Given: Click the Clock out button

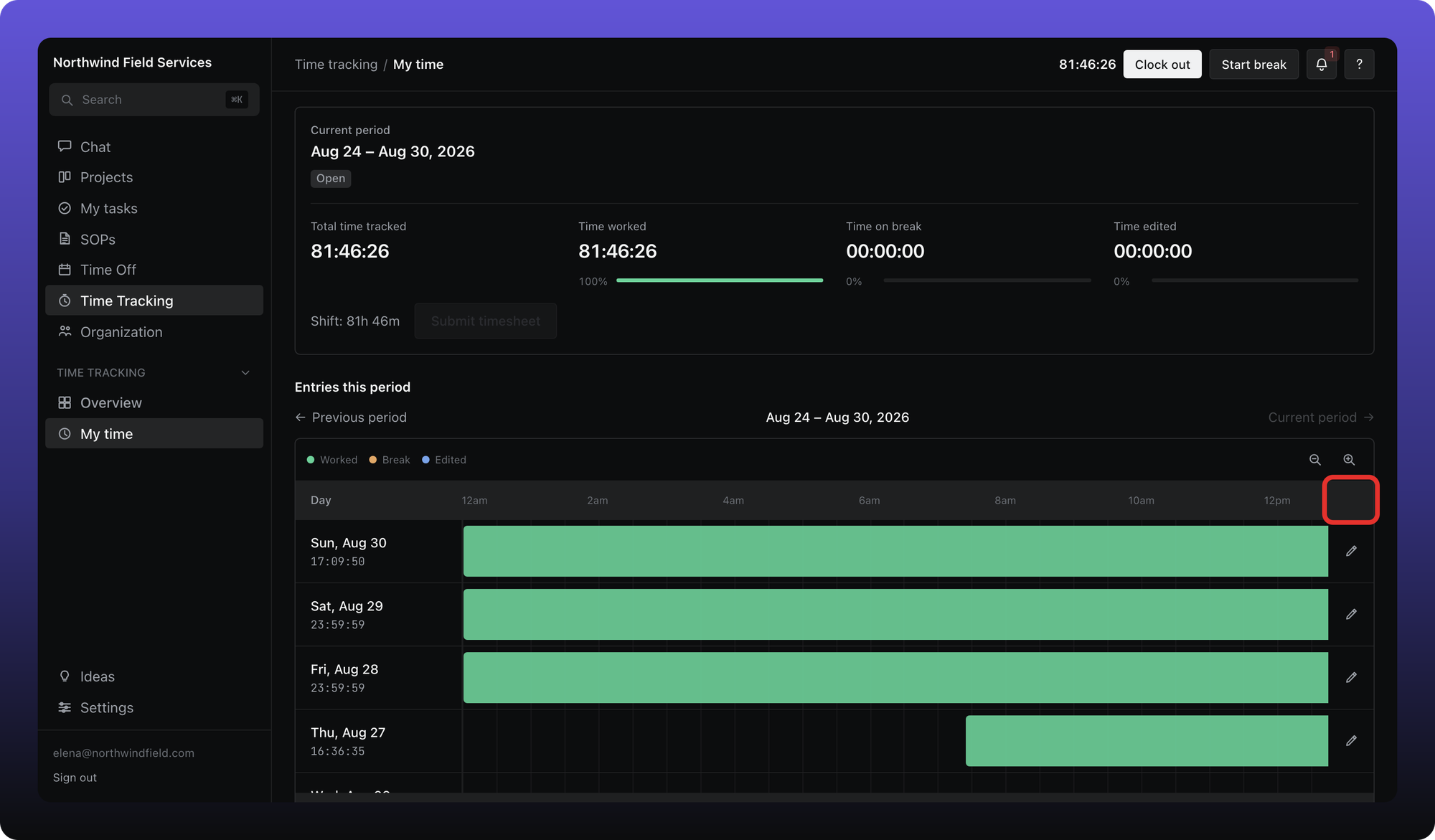Looking at the screenshot, I should [1162, 65].
